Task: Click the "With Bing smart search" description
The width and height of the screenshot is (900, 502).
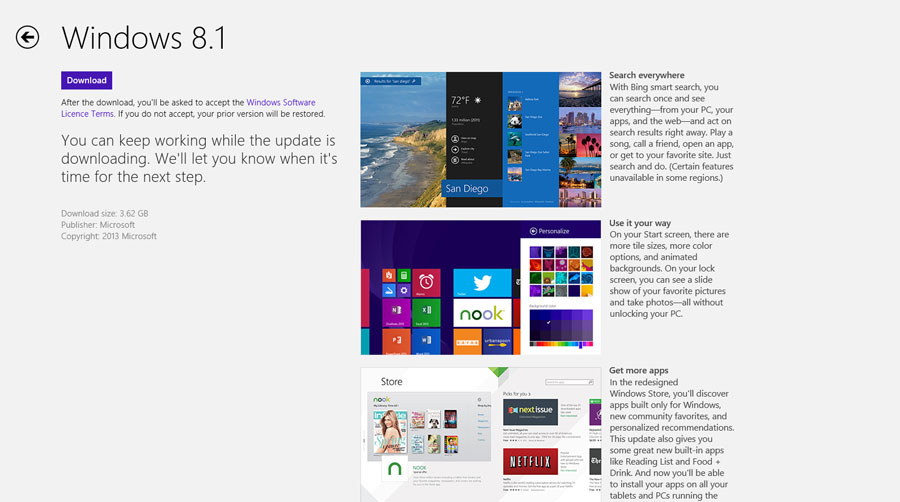Action: point(672,133)
